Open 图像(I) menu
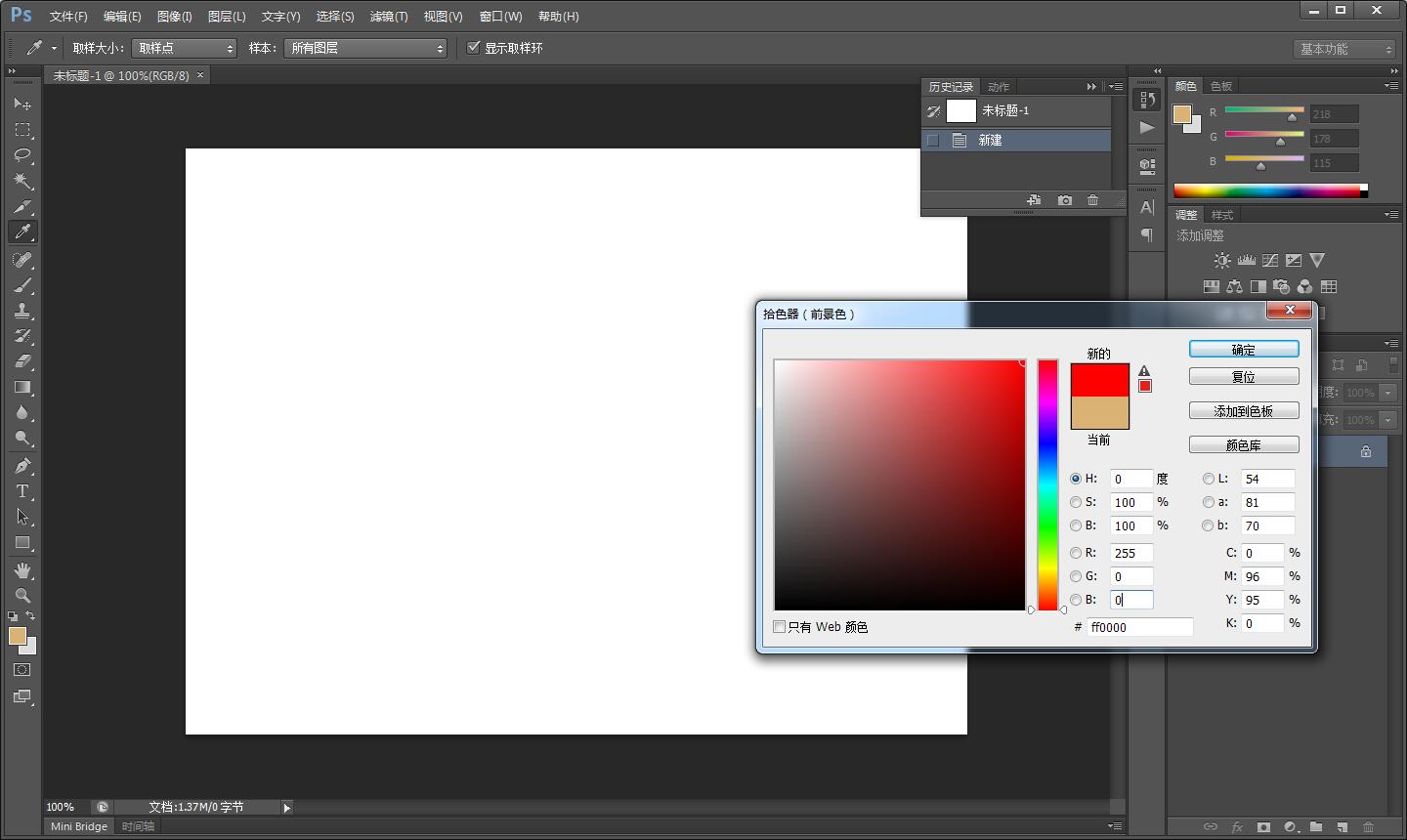Screen dimensions: 1407x840 click(175, 17)
